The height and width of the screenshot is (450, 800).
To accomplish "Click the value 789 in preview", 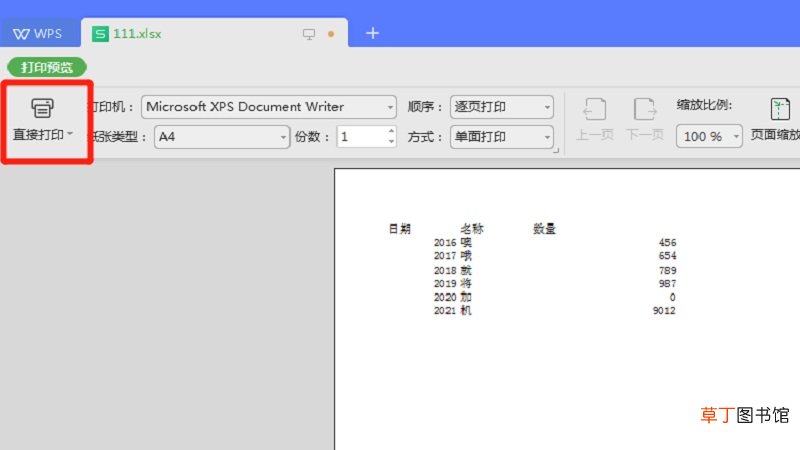I will [667, 270].
